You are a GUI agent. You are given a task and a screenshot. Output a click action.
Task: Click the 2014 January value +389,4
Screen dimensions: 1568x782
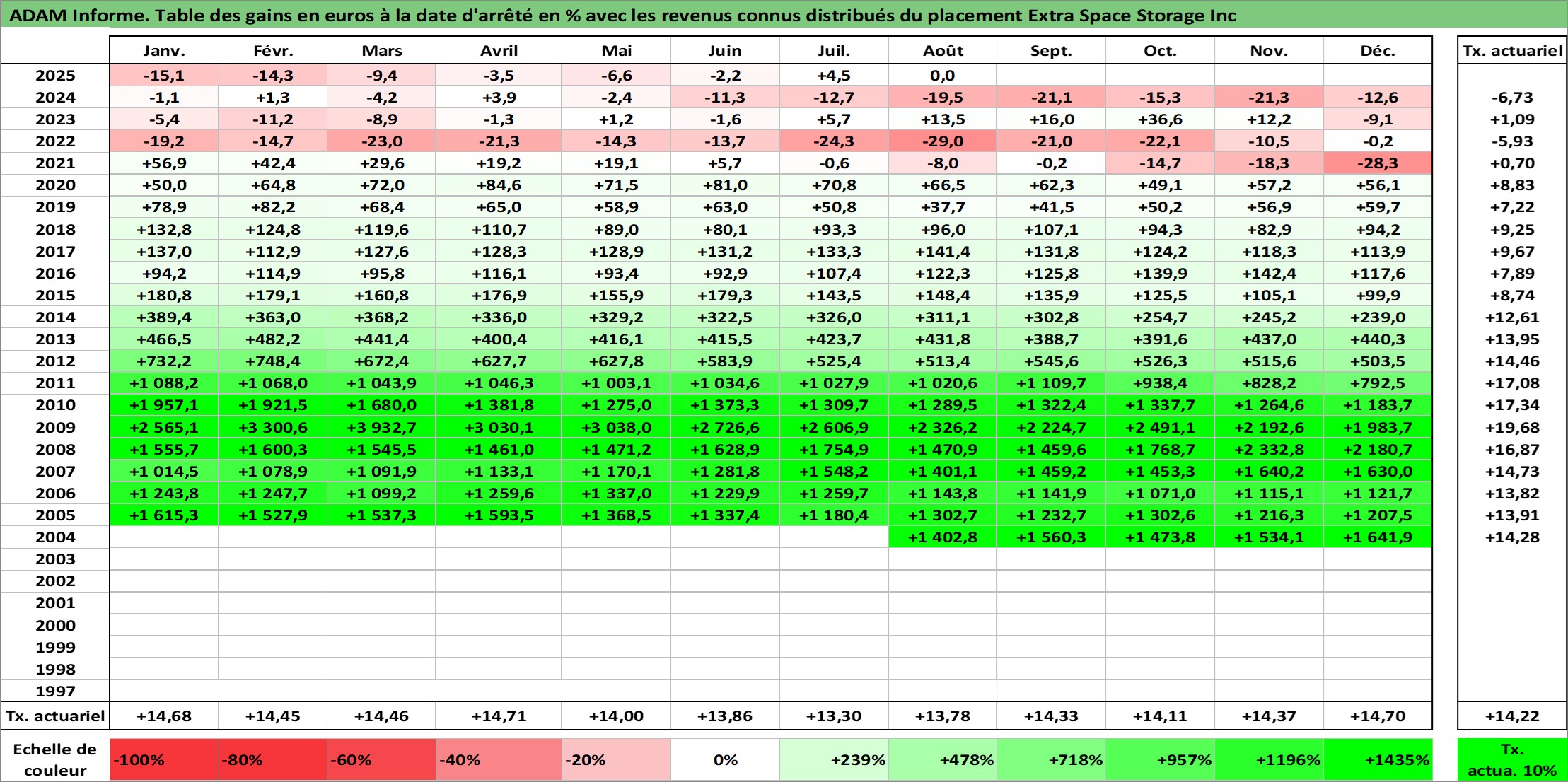[164, 317]
